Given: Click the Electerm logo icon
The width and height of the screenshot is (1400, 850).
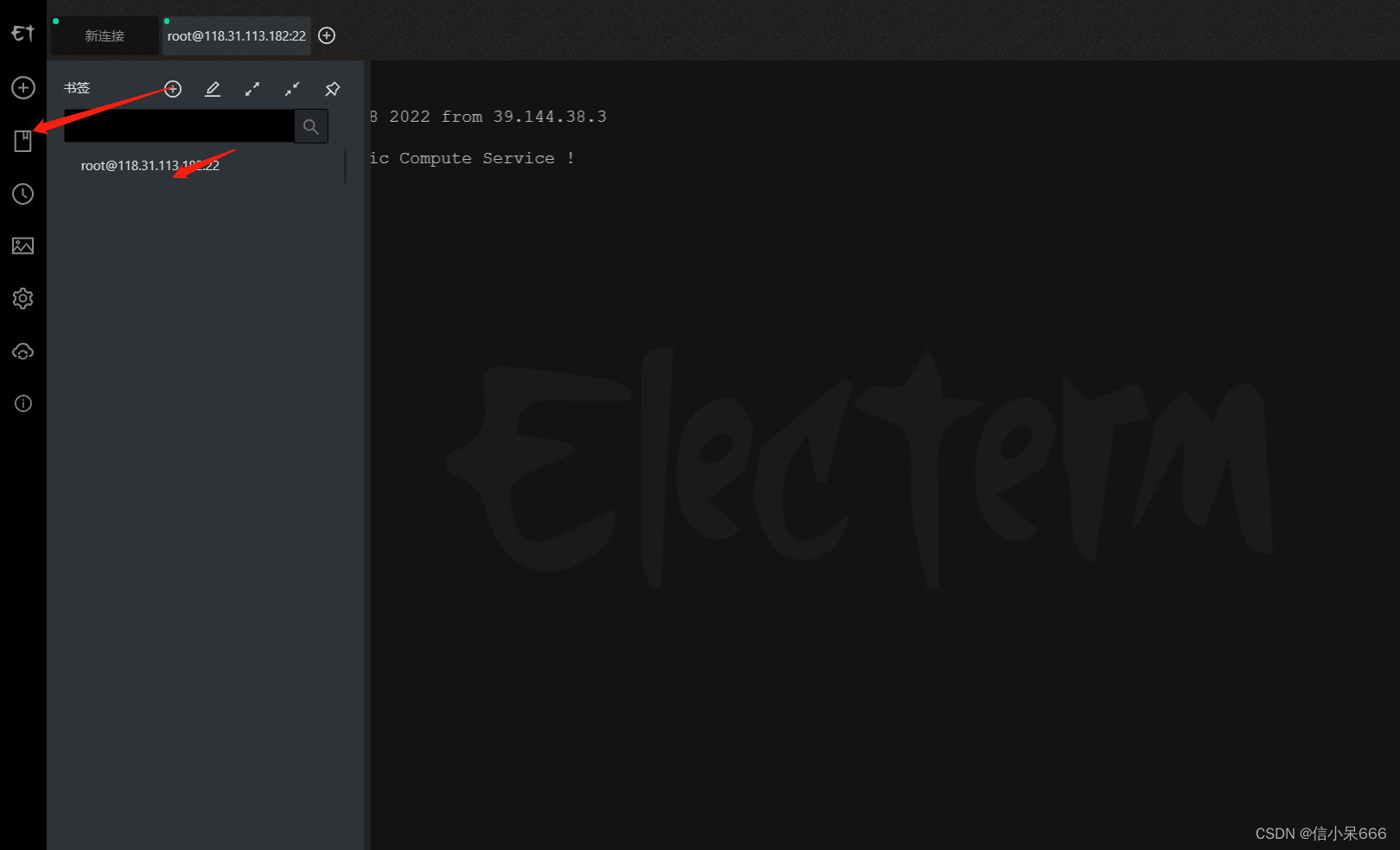Looking at the screenshot, I should pos(23,33).
